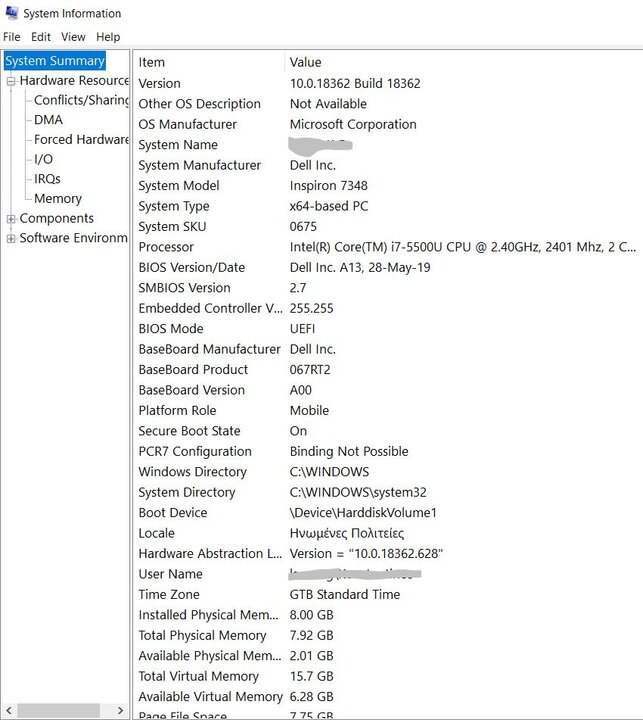Select the Memory tree item

[58, 199]
